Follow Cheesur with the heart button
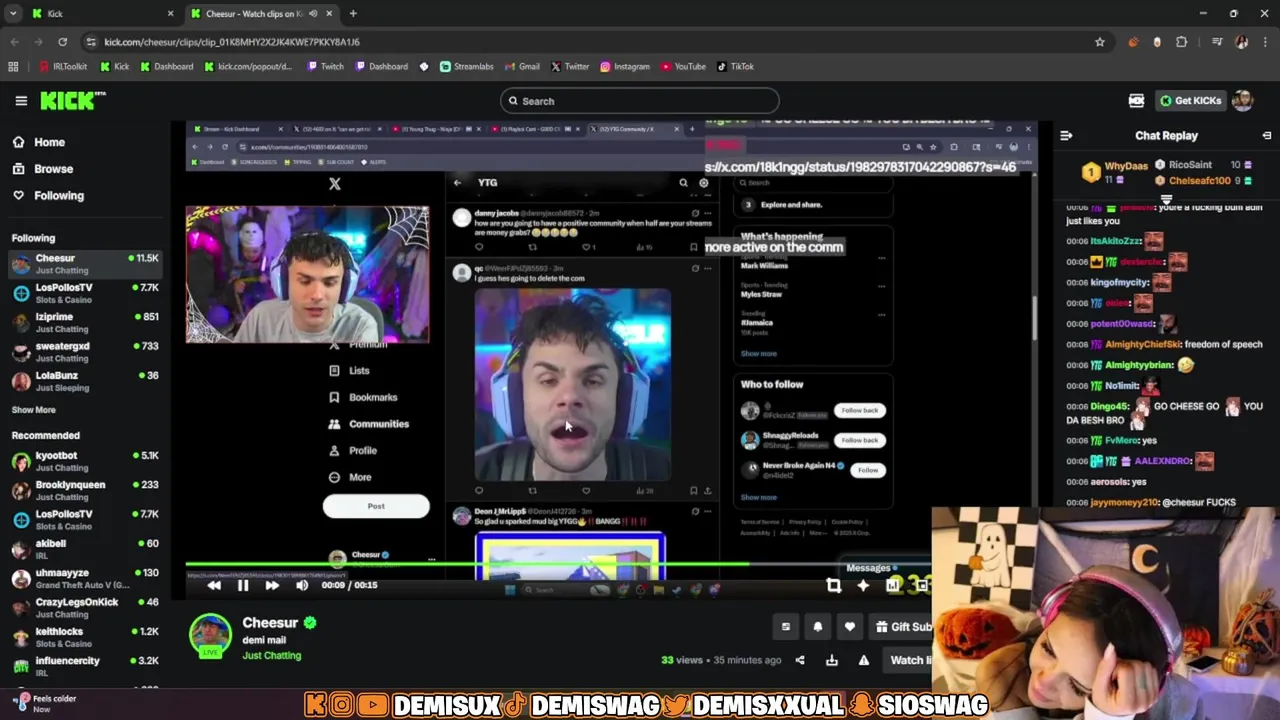 (850, 627)
